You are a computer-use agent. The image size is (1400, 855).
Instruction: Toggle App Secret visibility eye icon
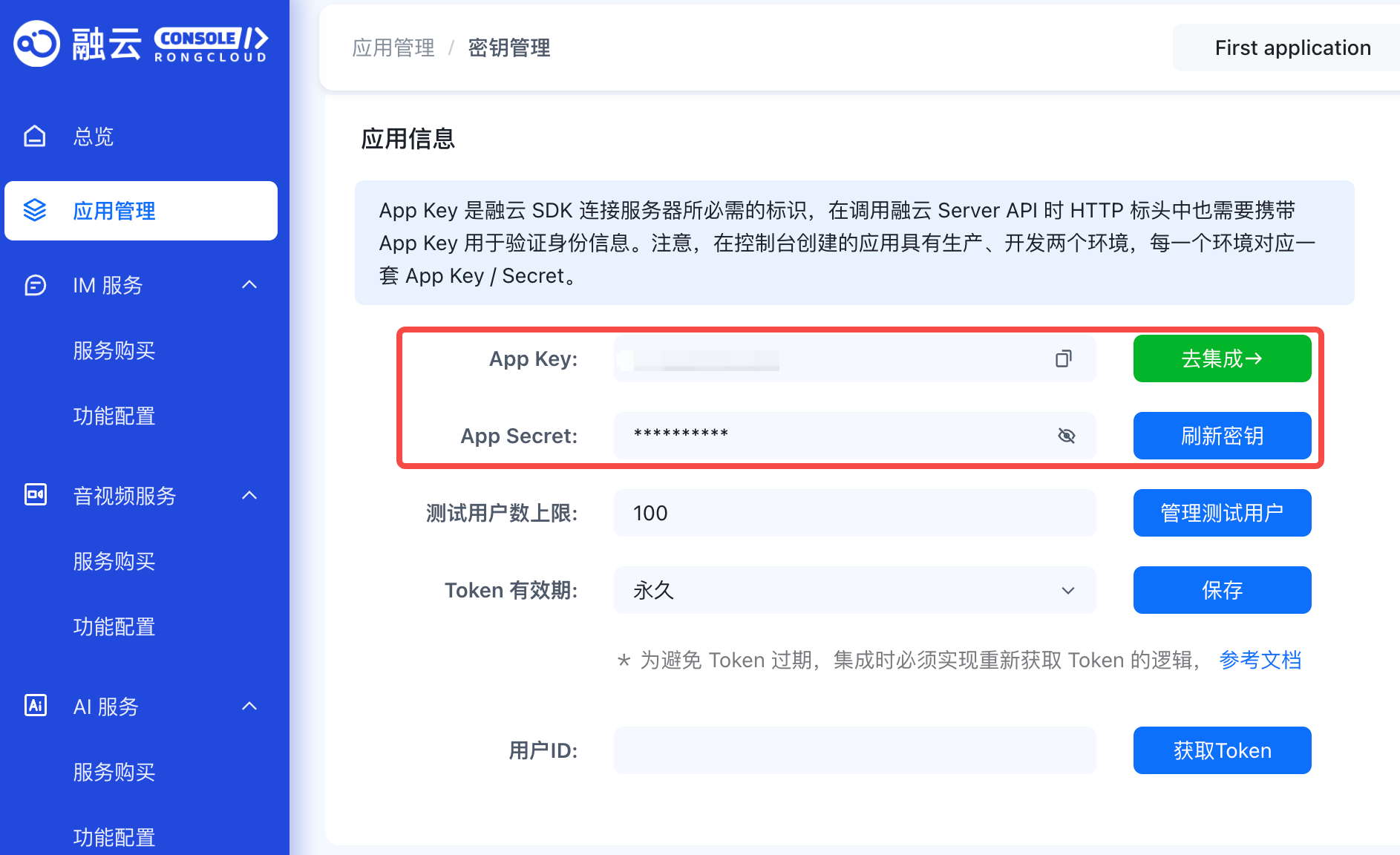click(x=1066, y=436)
